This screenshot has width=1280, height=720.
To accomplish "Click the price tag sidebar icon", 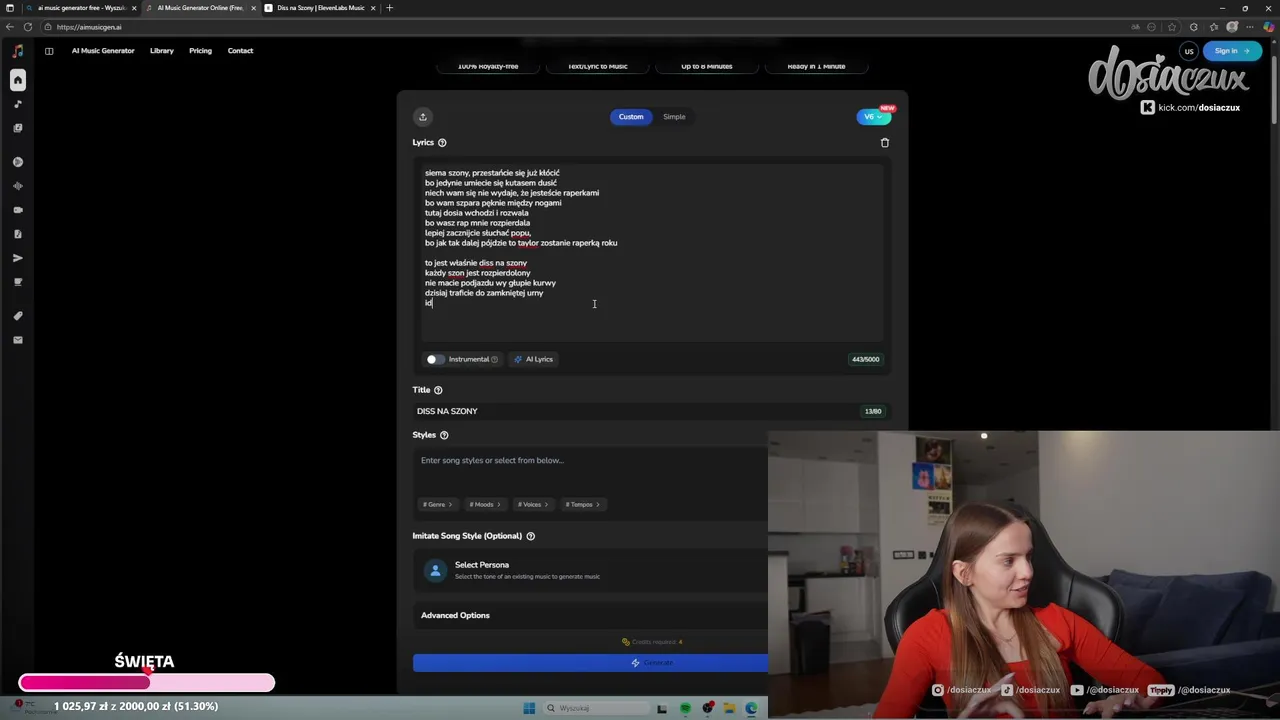I will pos(18,316).
